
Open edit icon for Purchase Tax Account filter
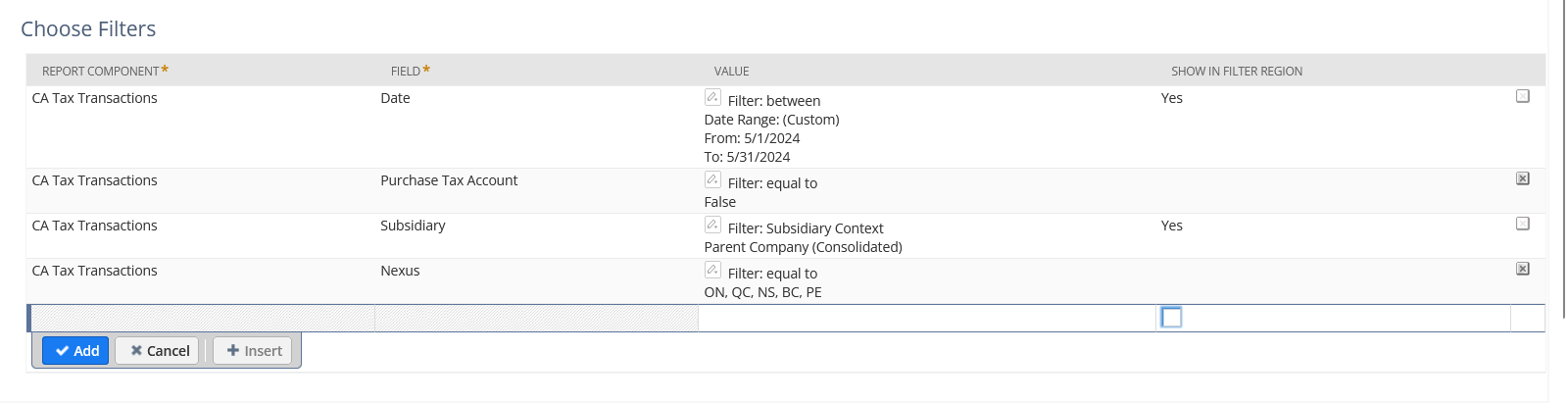click(712, 179)
